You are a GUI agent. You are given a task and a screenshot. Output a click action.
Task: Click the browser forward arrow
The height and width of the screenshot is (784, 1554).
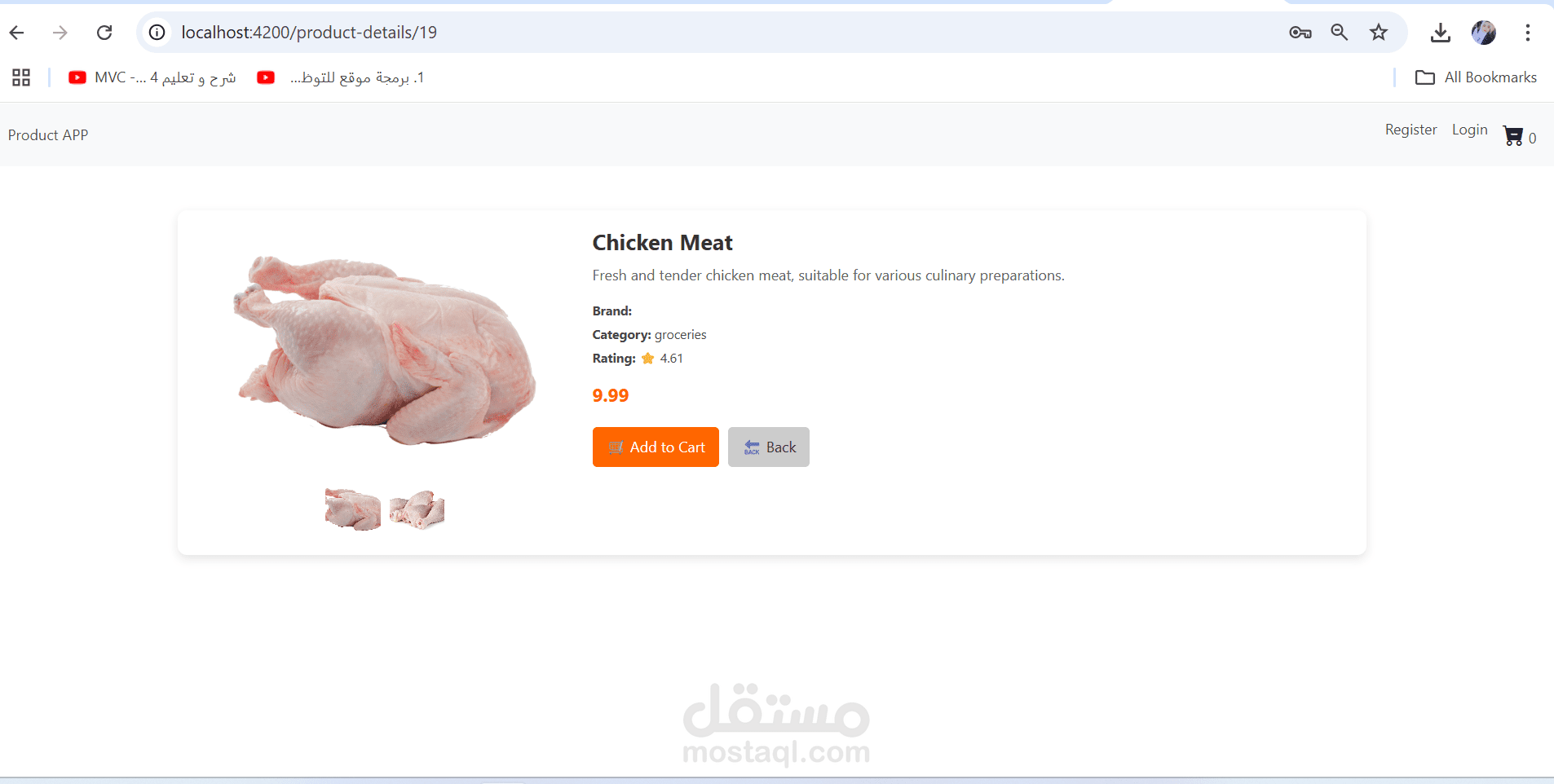(60, 33)
